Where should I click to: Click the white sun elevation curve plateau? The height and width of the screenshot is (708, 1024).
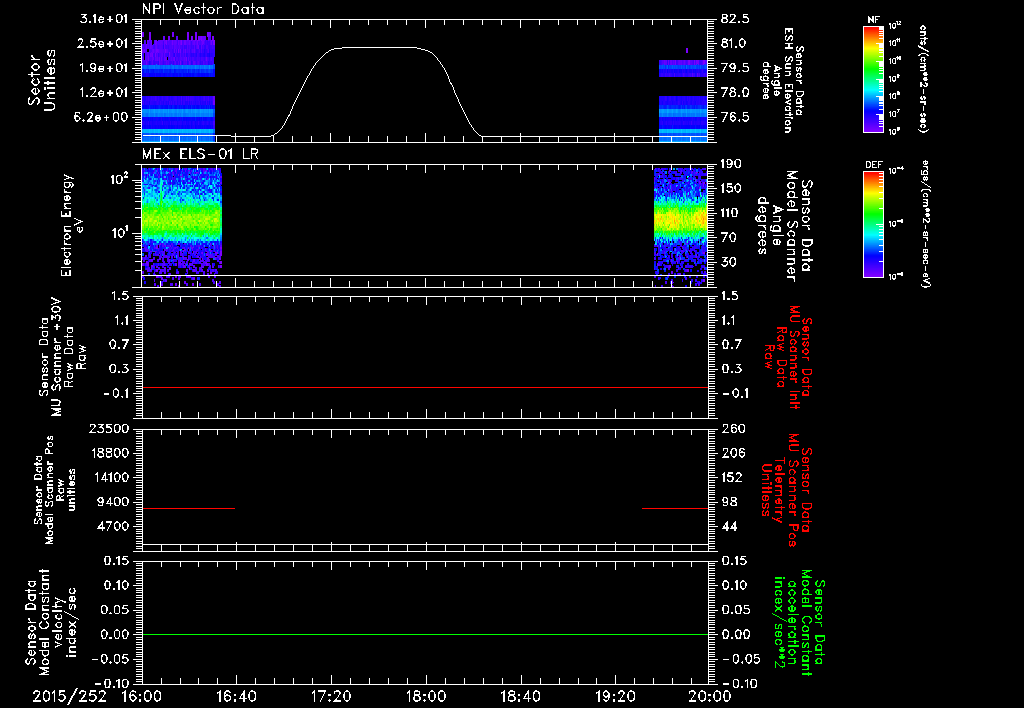[x=379, y=48]
